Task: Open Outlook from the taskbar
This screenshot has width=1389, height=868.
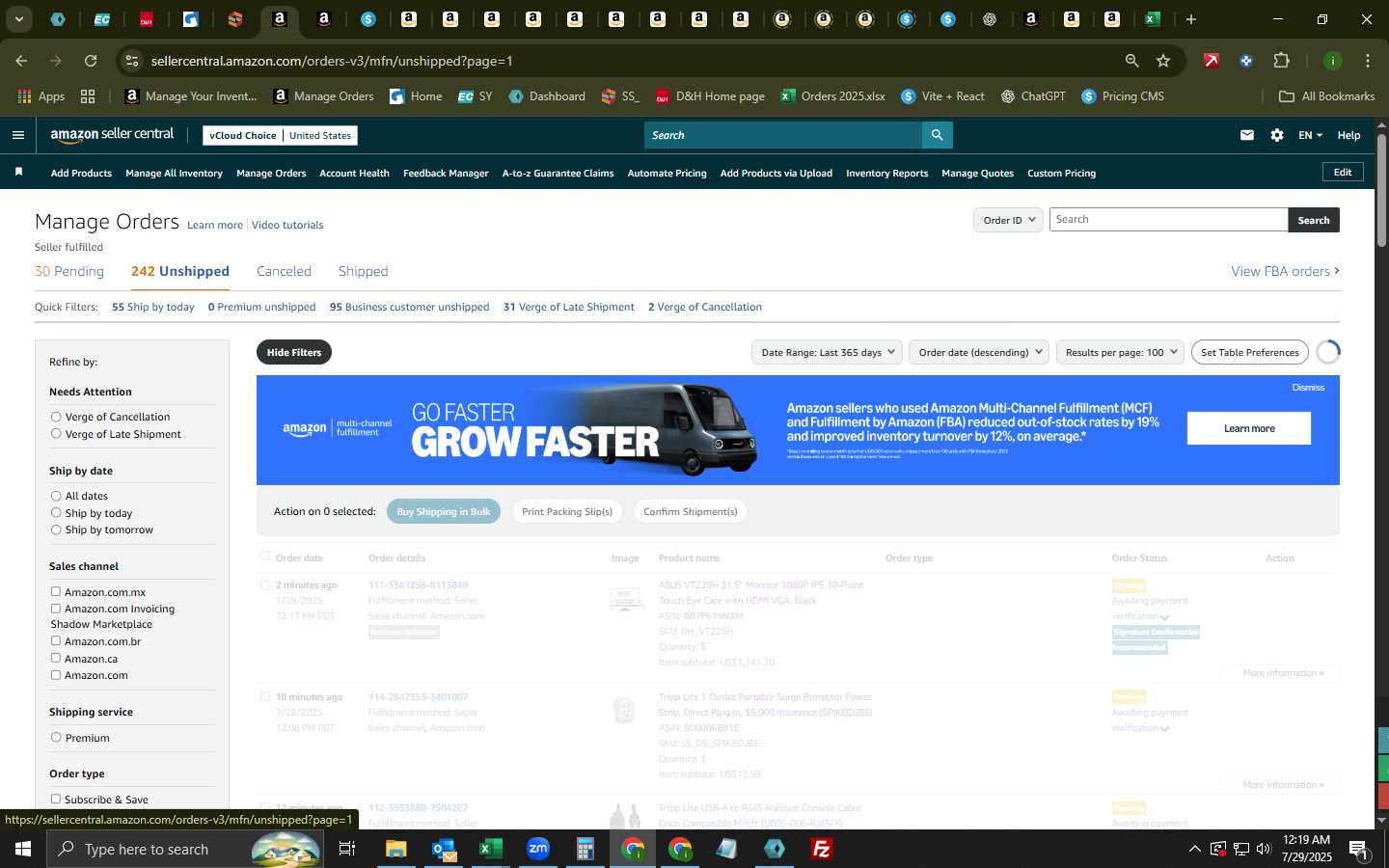Action: 444,849
